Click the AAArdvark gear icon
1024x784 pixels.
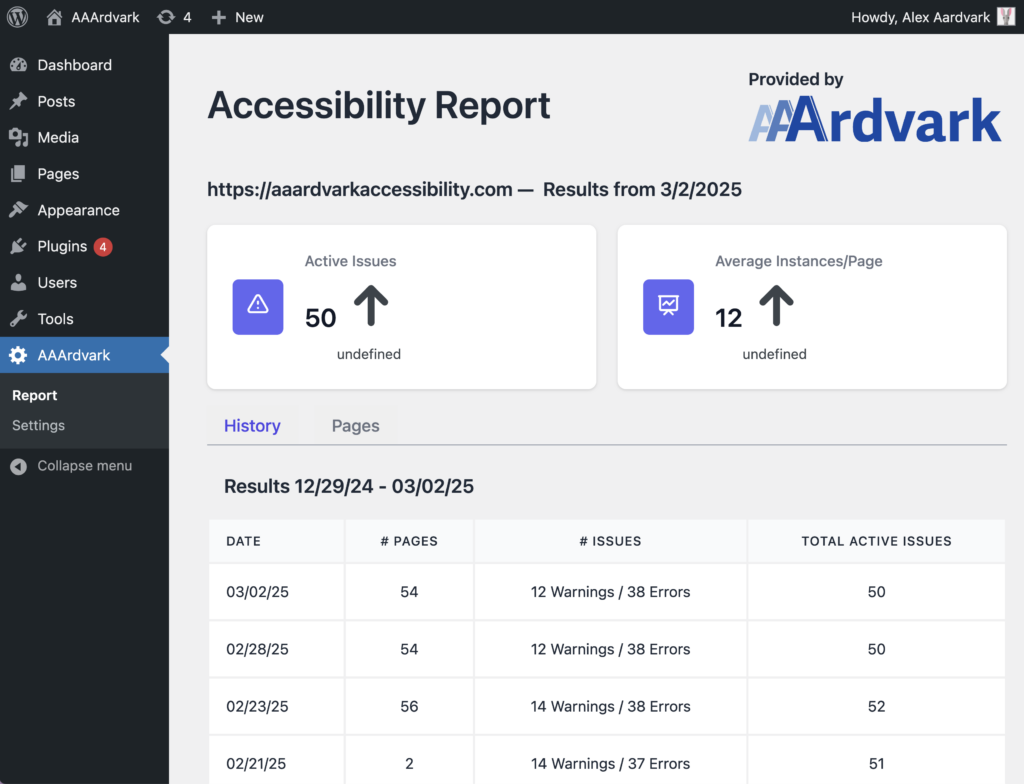pyautogui.click(x=18, y=355)
